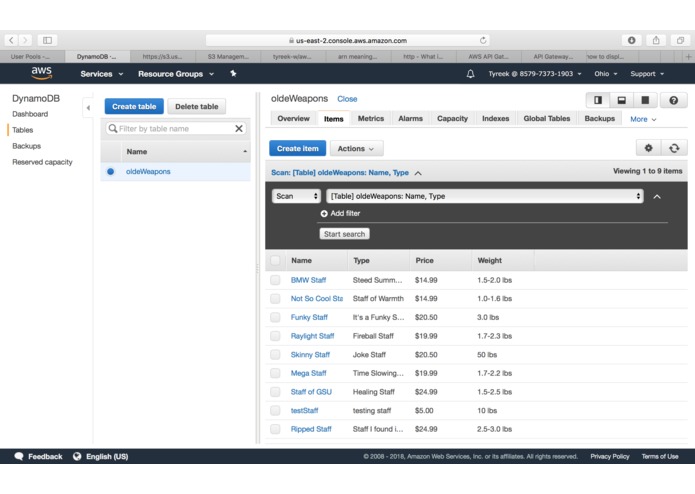The image size is (695, 494).
Task: Check the Raylight Staff row checkbox
Action: [x=275, y=336]
